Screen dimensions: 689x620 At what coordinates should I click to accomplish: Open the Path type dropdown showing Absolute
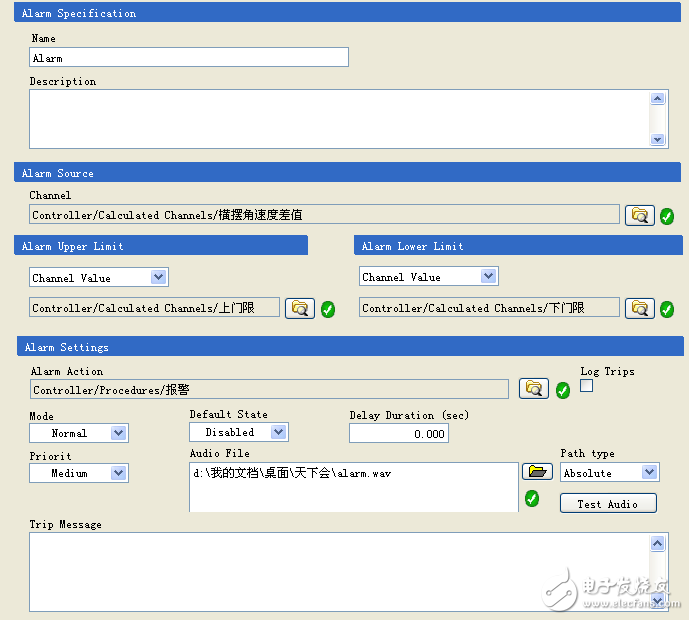point(649,472)
